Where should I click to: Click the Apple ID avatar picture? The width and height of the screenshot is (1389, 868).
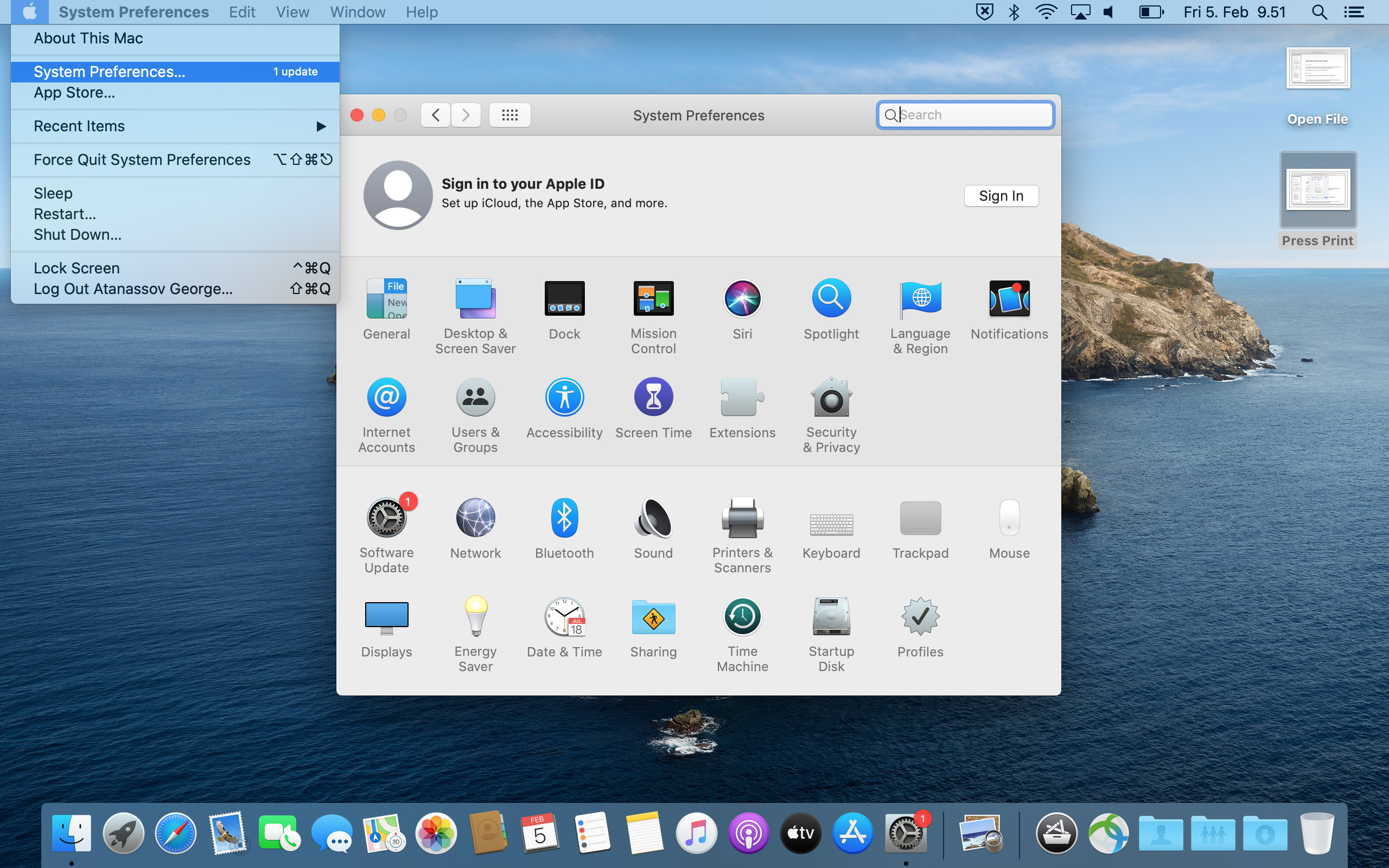(398, 195)
